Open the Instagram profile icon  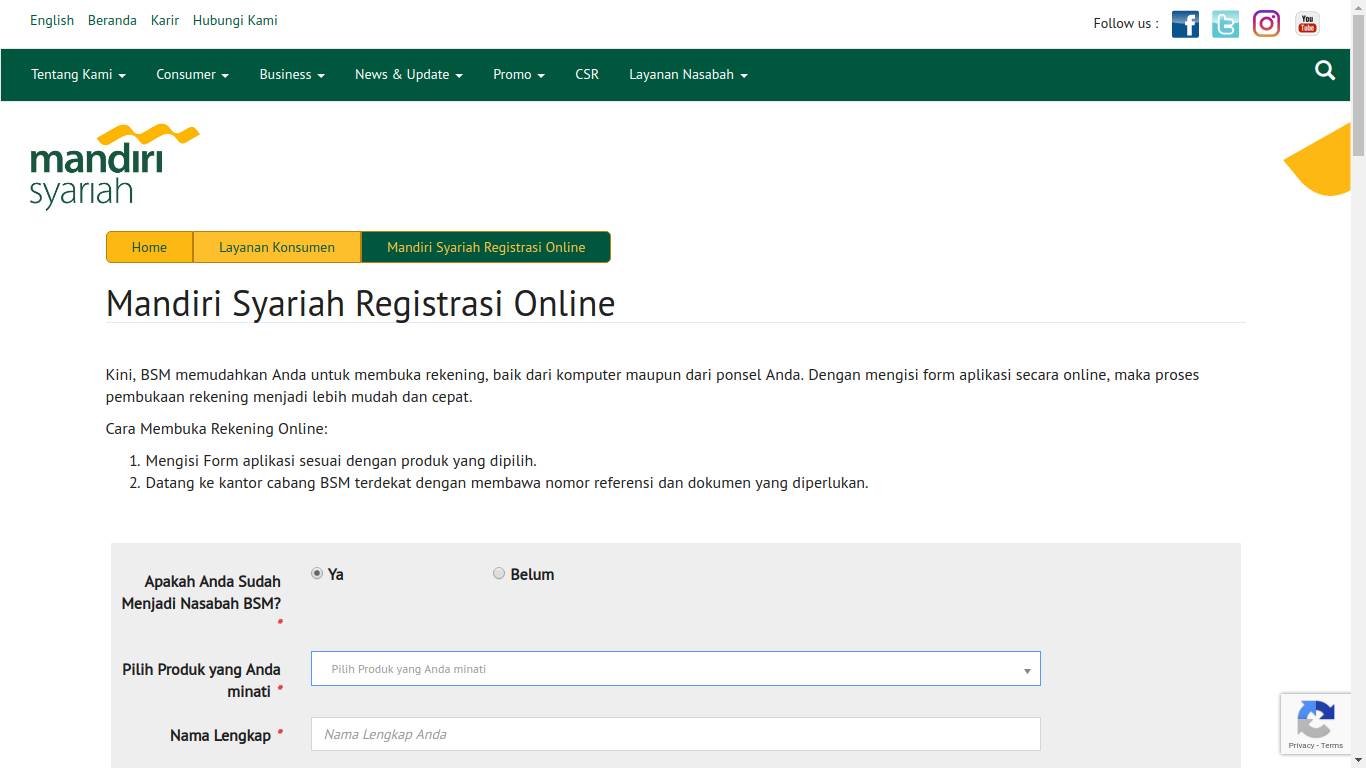1266,24
